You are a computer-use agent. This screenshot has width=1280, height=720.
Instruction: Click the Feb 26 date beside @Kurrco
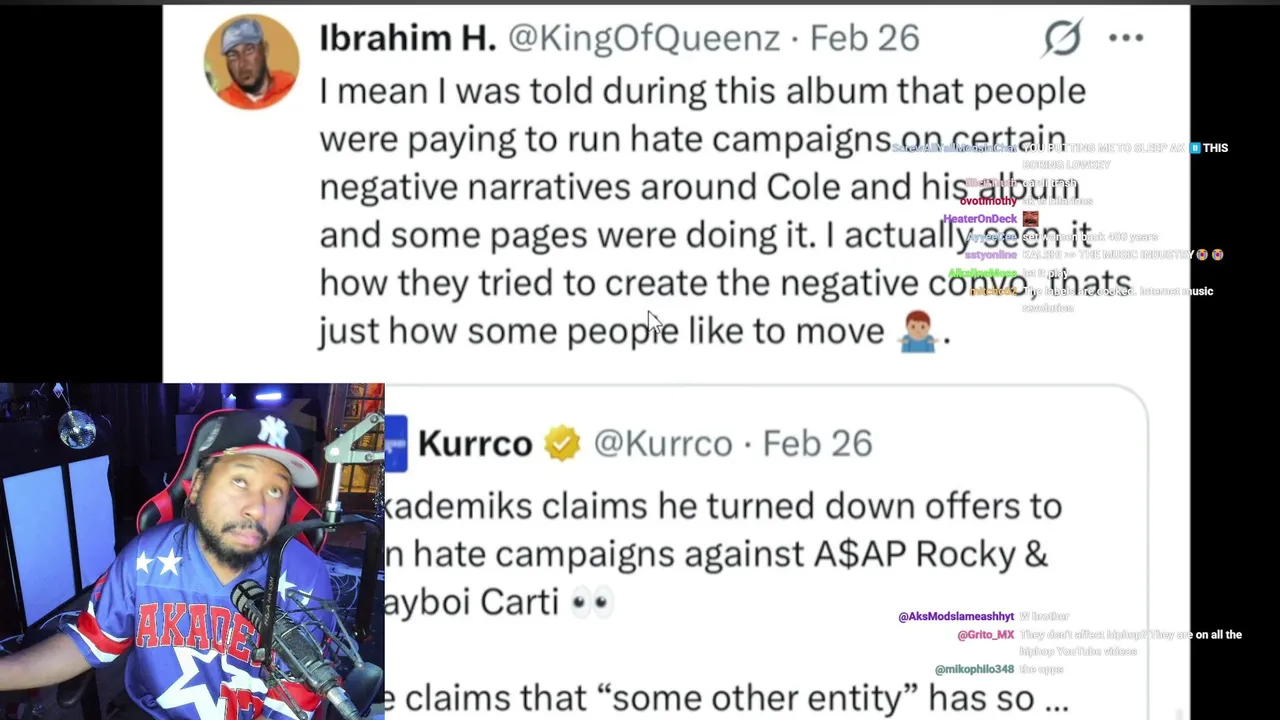click(817, 443)
